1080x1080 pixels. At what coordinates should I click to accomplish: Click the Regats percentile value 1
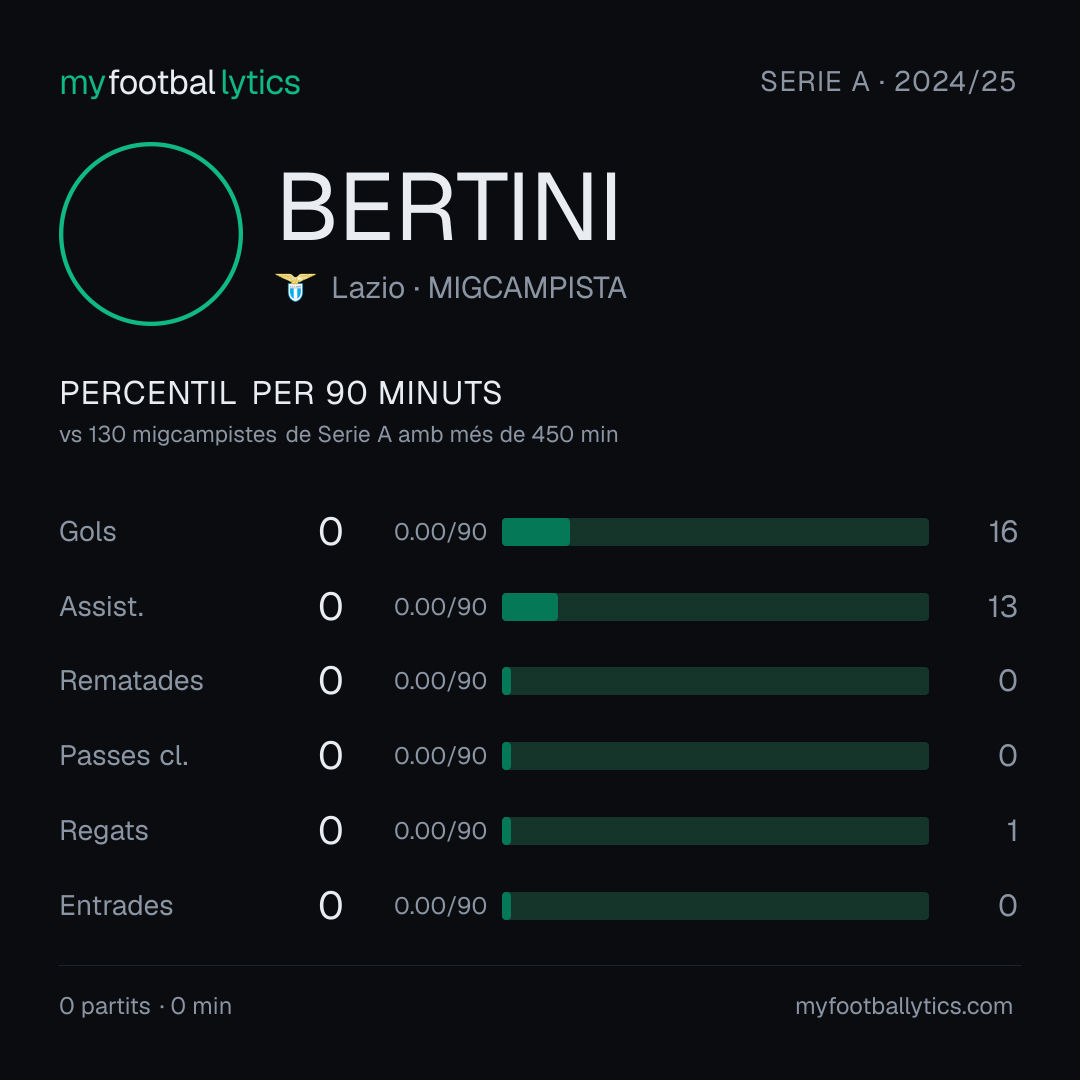point(1012,831)
